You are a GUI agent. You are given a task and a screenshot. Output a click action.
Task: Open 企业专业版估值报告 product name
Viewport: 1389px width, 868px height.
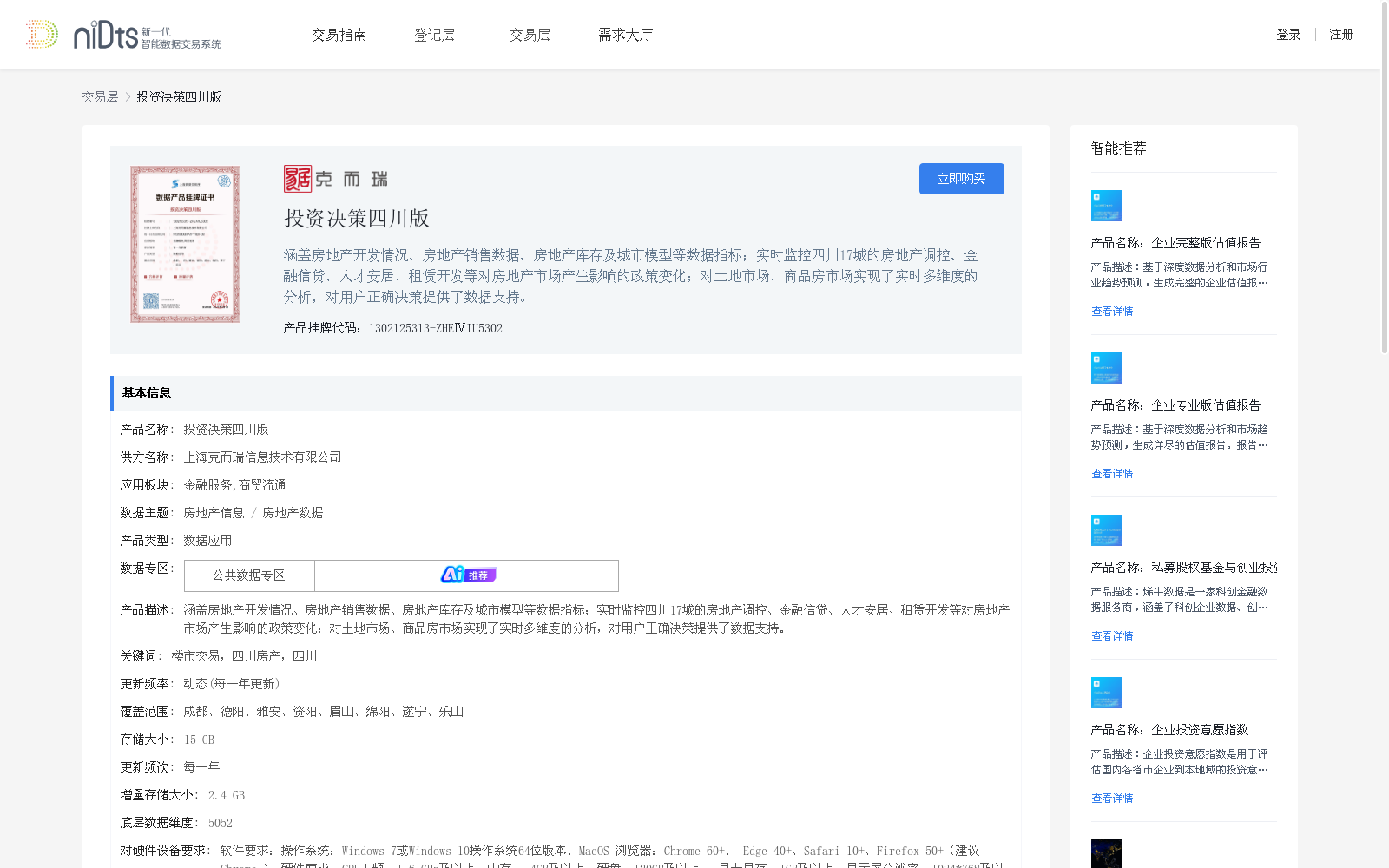(1176, 405)
